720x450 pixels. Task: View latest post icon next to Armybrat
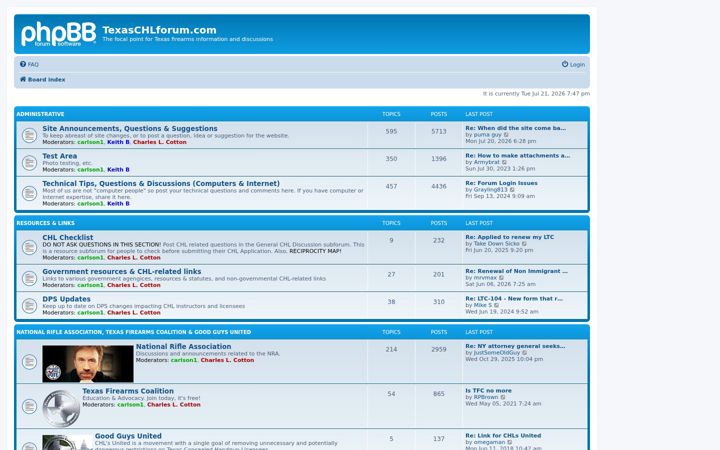click(x=504, y=163)
